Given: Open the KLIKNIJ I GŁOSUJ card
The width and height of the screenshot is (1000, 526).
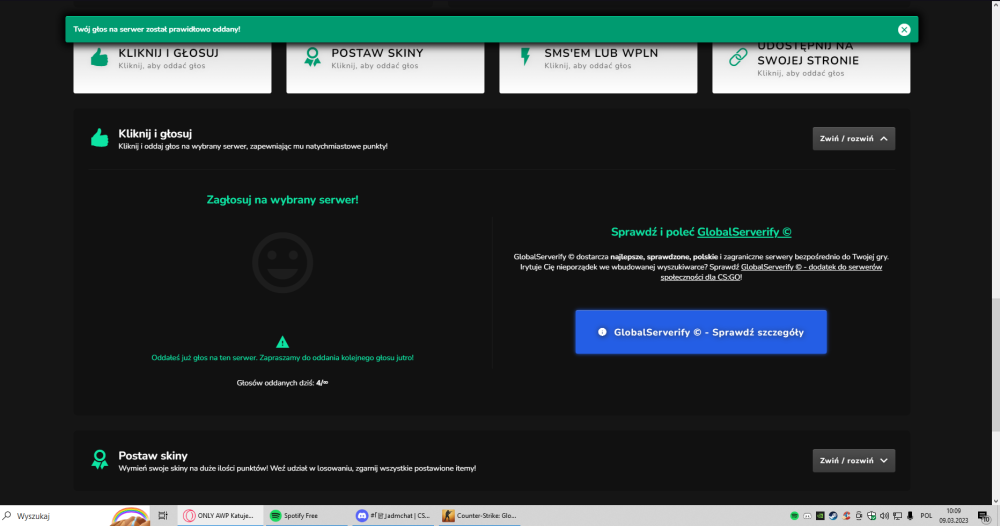Looking at the screenshot, I should 172,67.
